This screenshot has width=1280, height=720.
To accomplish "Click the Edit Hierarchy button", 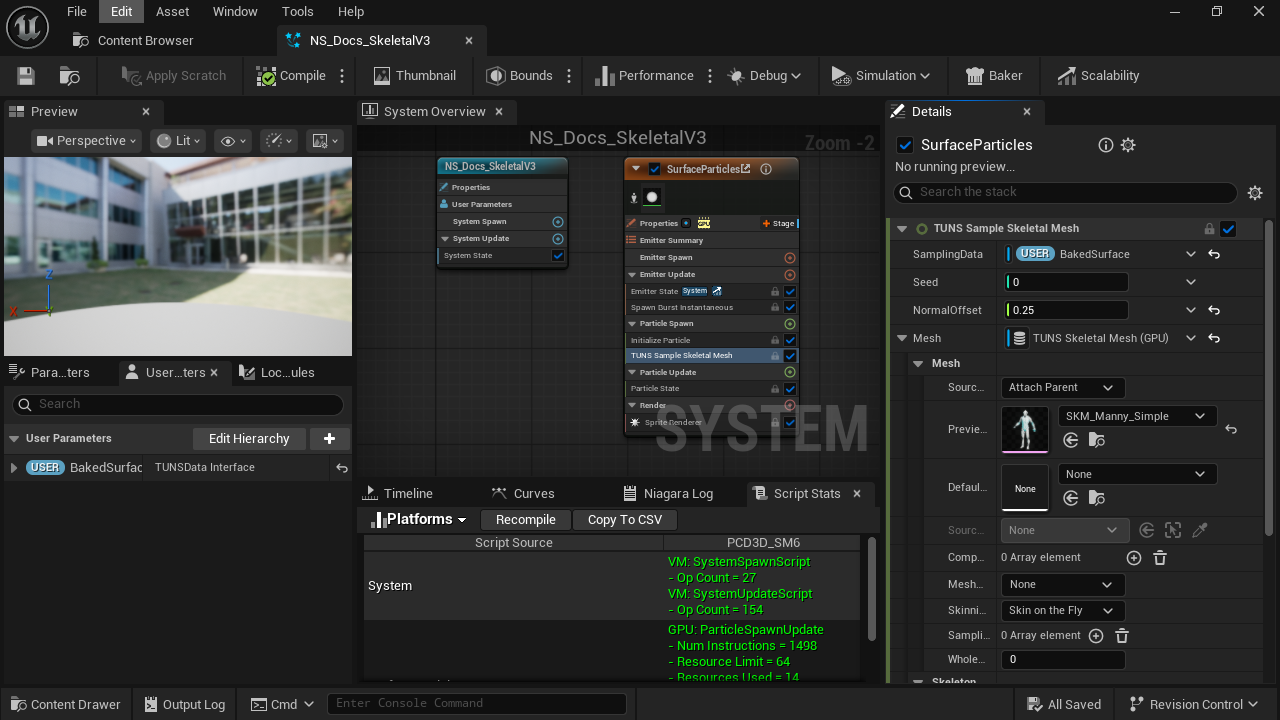I will pyautogui.click(x=249, y=439).
